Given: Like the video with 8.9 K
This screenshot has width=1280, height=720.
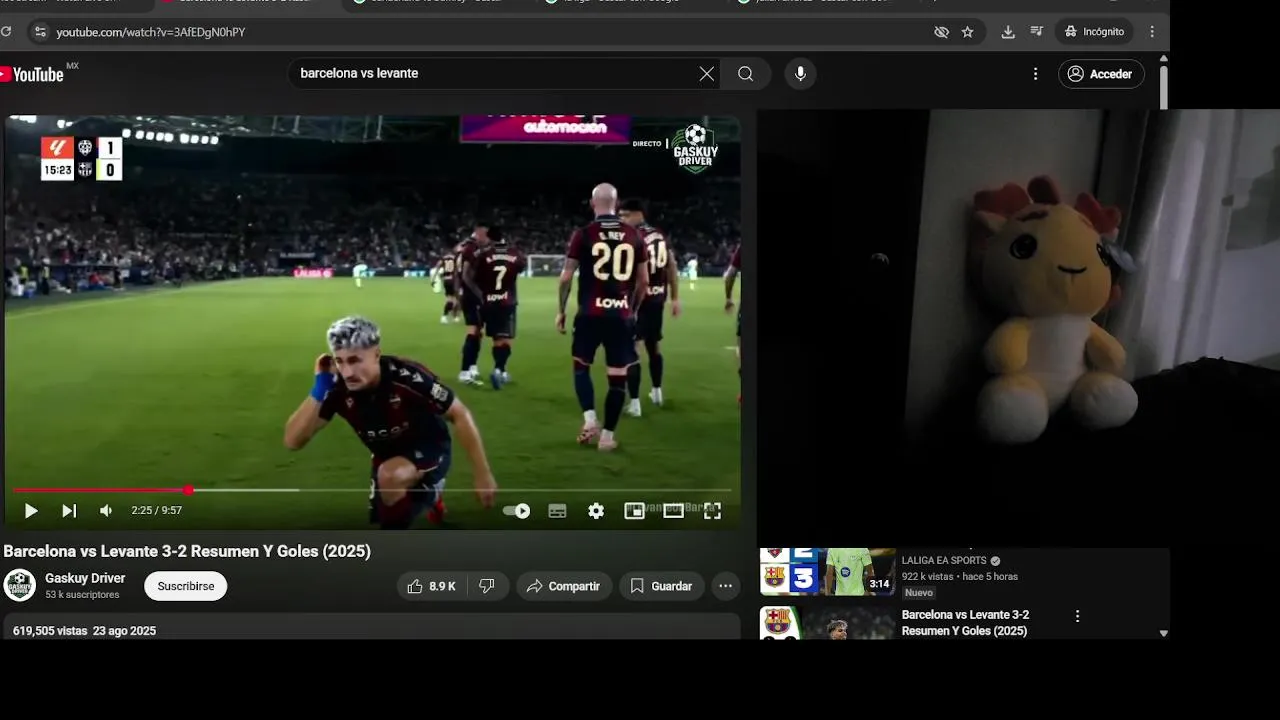Looking at the screenshot, I should tap(432, 586).
